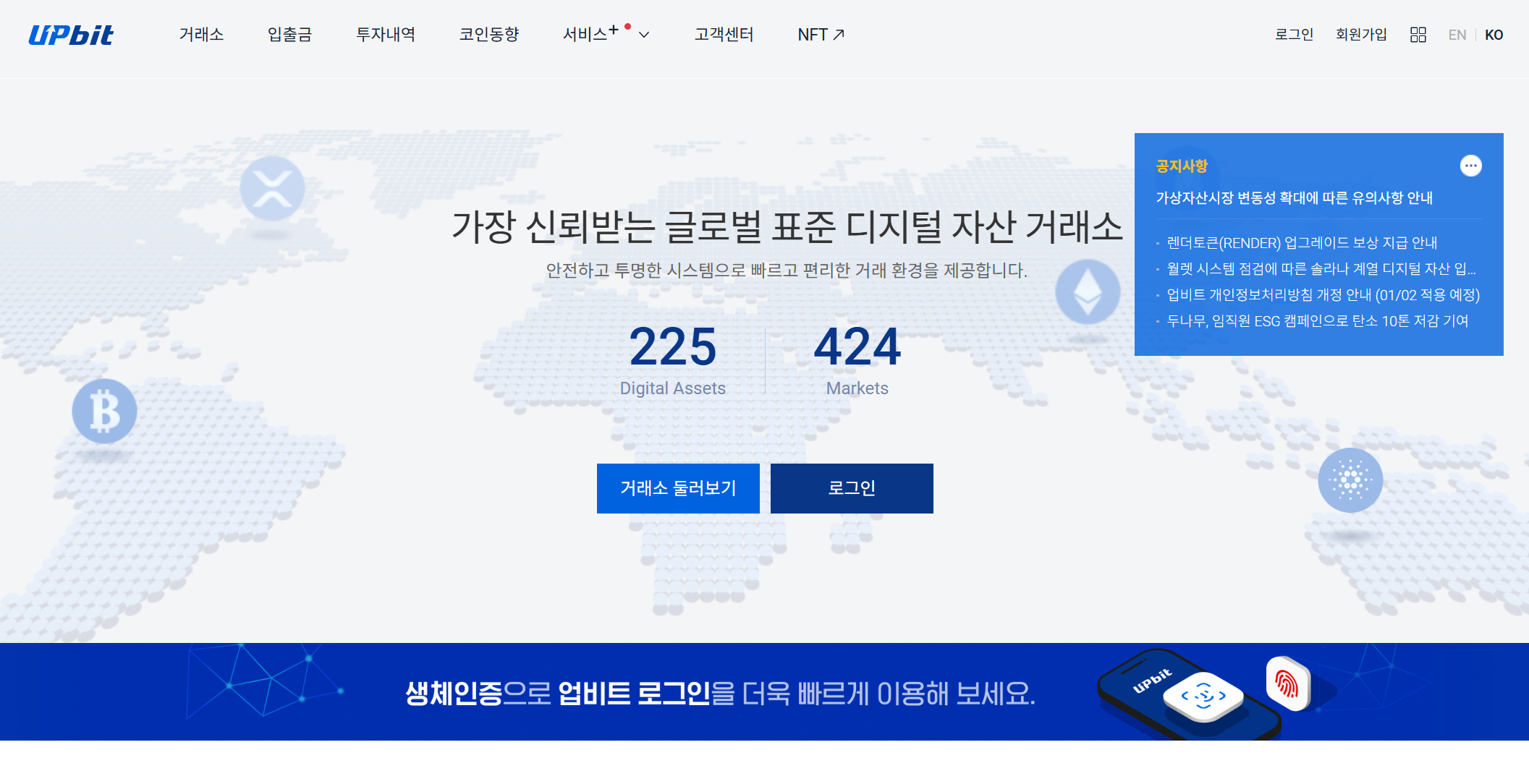
Task: Click the 회원가입 link in header
Action: pyautogui.click(x=1360, y=35)
